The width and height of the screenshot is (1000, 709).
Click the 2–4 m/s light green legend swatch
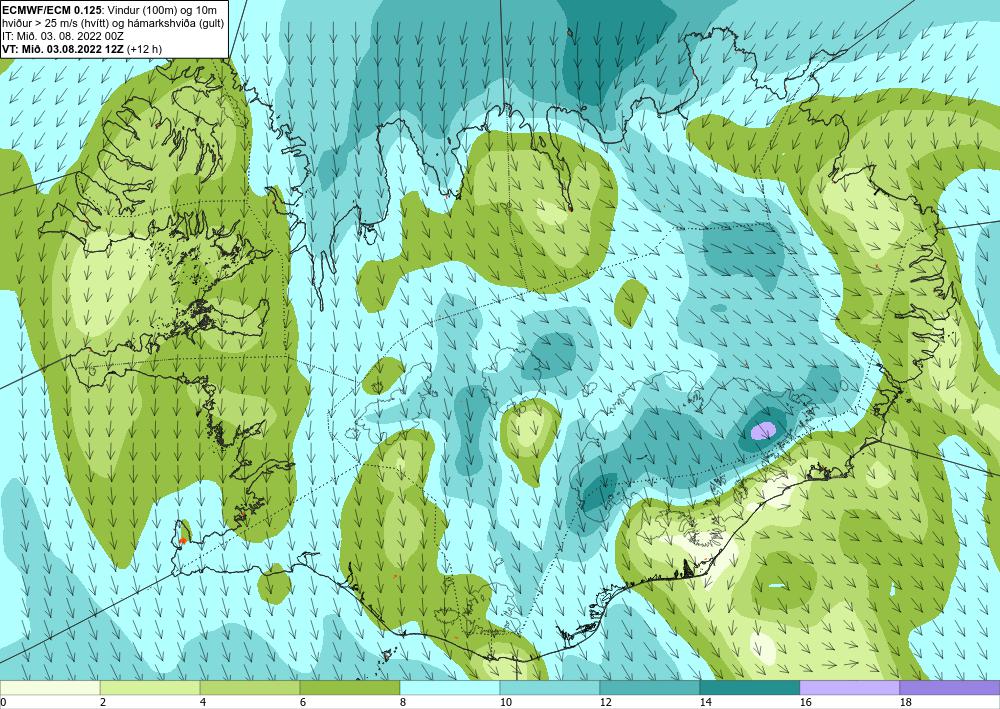click(150, 688)
